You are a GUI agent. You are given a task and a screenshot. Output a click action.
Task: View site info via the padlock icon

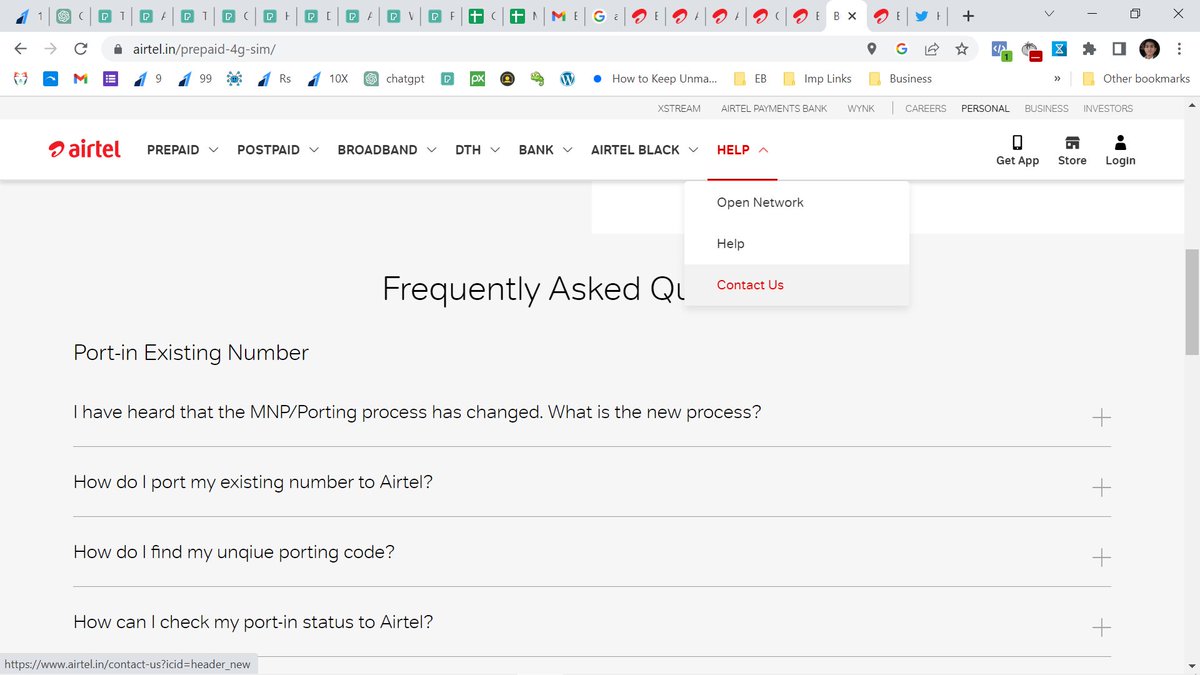pos(118,49)
